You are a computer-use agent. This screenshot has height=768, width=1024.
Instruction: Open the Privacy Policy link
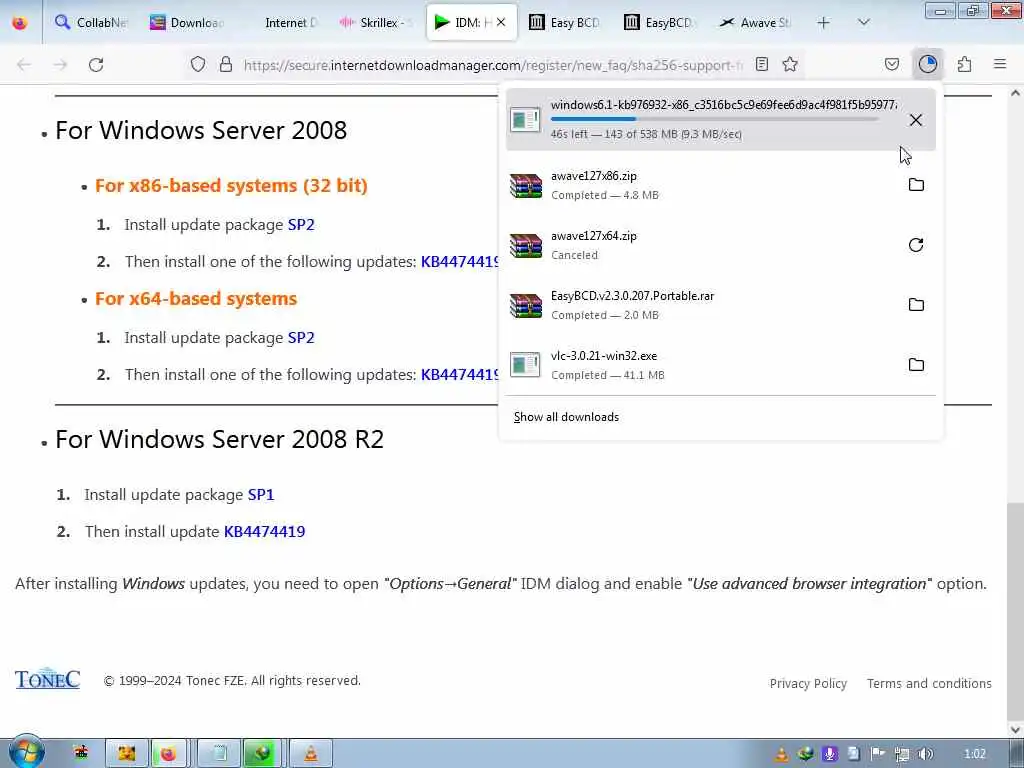pyautogui.click(x=808, y=684)
